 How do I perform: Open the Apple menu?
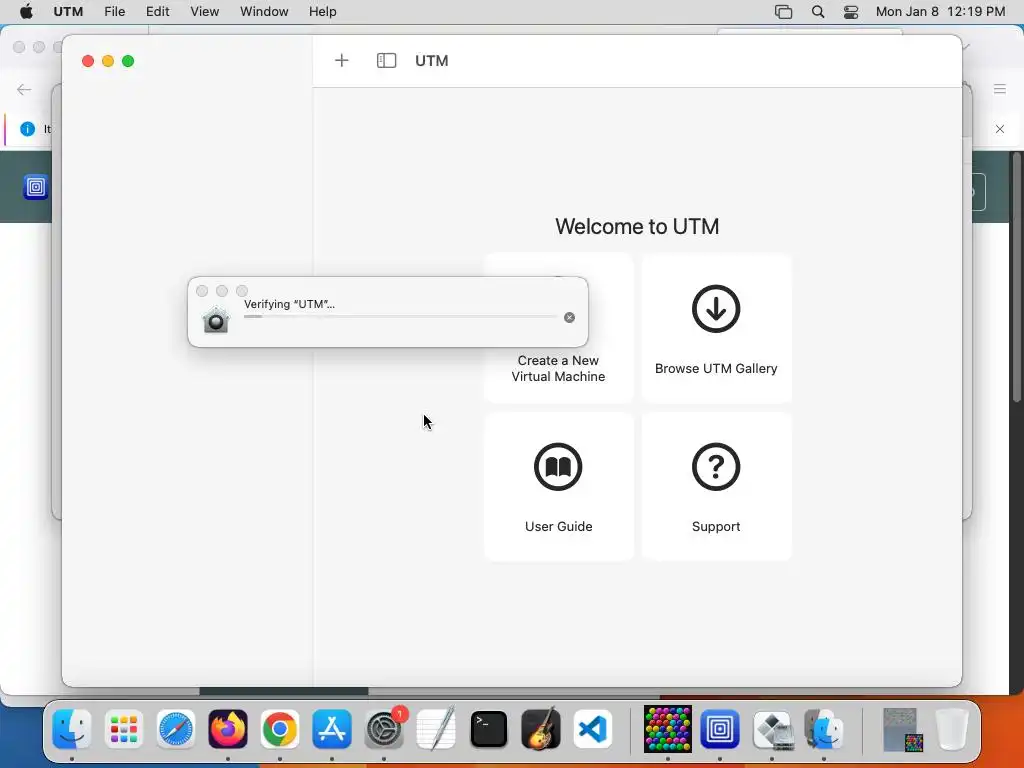pyautogui.click(x=26, y=12)
